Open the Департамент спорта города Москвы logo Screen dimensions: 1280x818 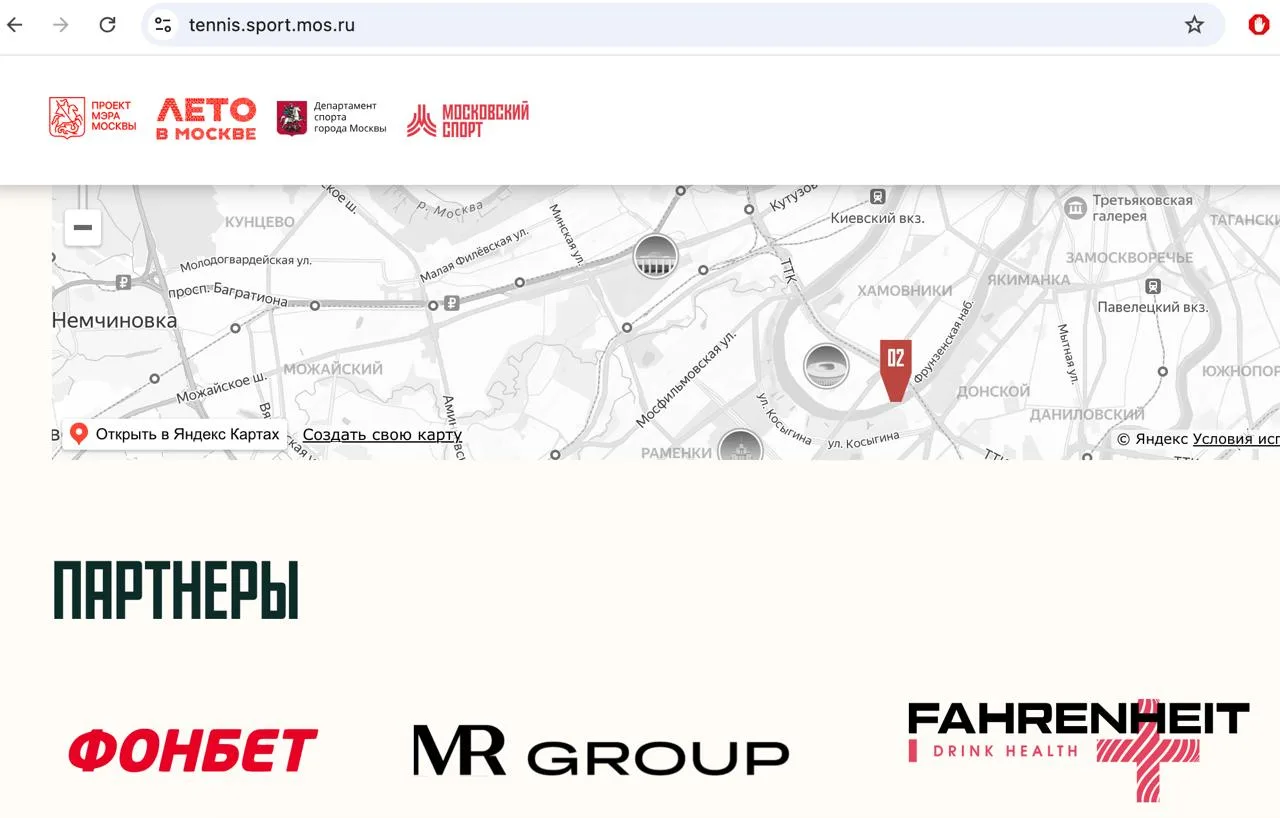point(331,118)
